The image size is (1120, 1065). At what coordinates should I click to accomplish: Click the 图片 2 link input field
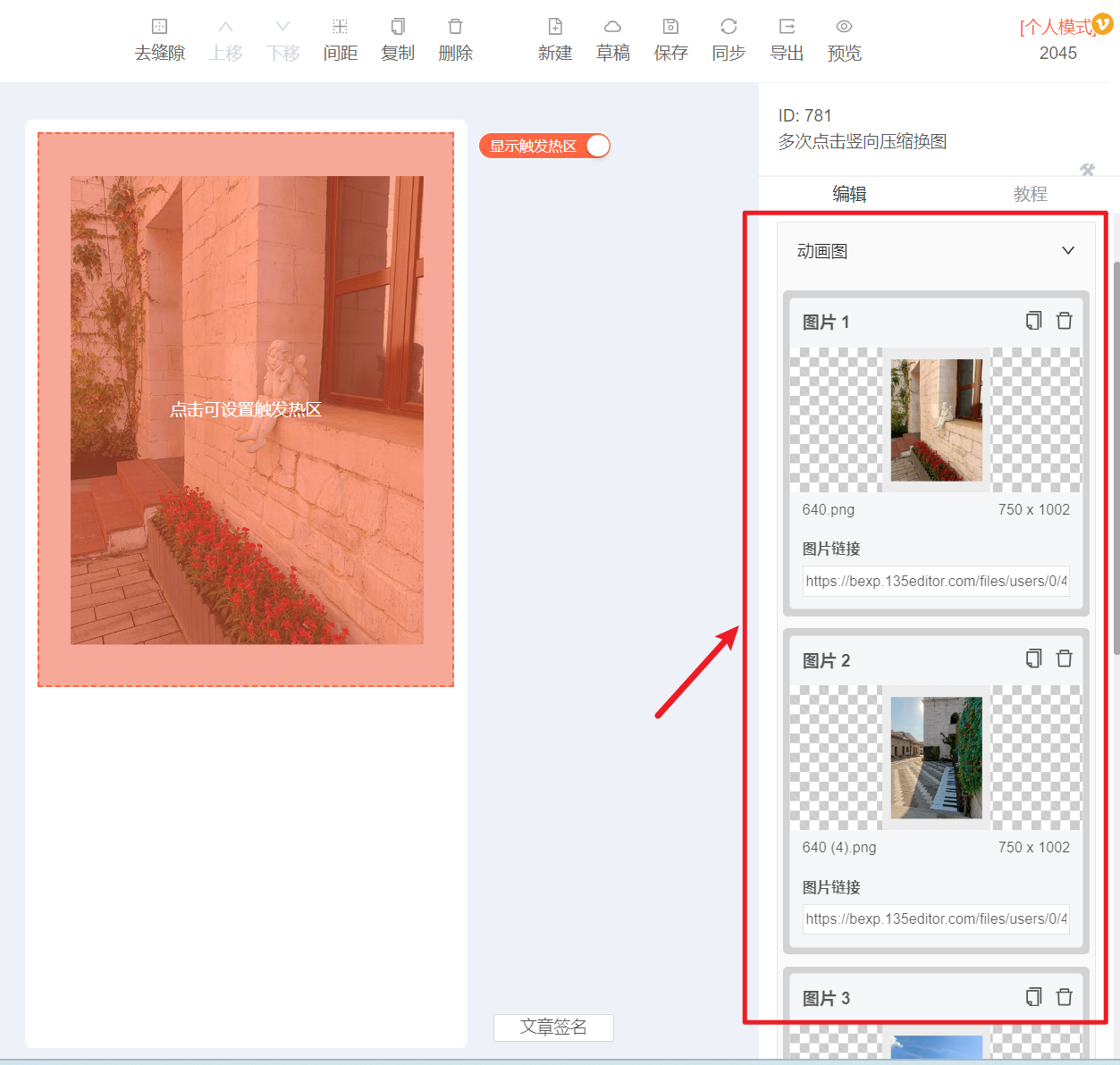936,918
